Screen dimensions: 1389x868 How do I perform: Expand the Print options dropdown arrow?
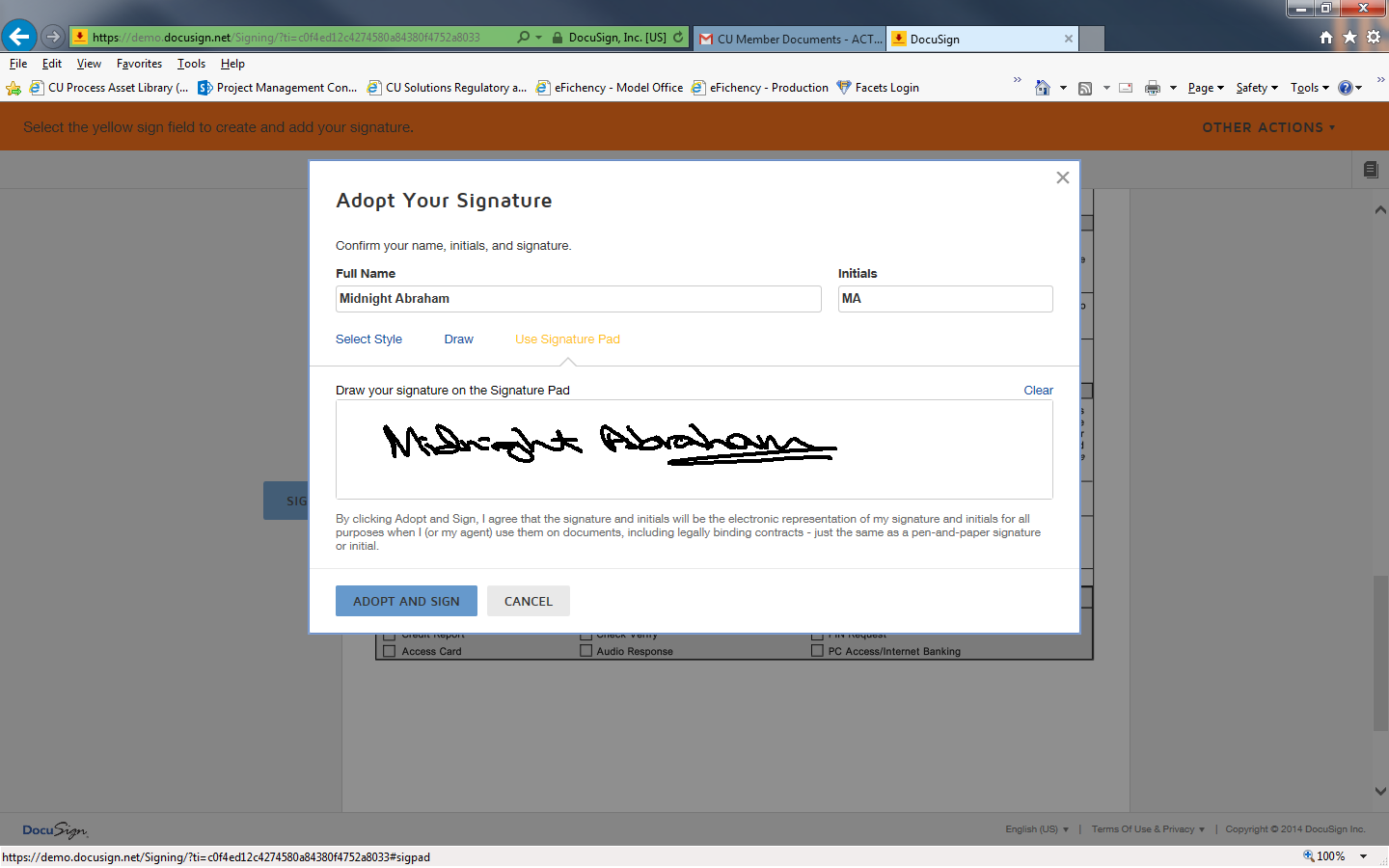pos(1173,88)
